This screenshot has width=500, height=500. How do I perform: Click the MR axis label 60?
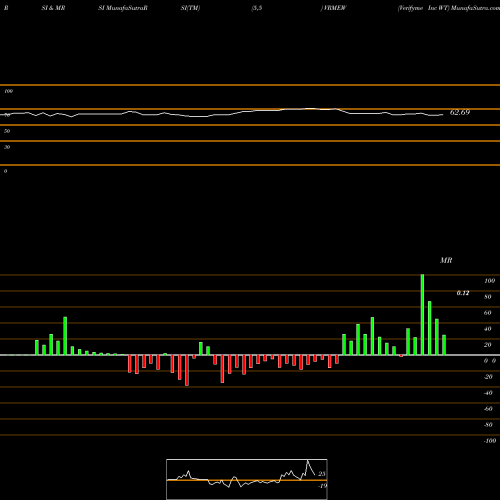[488, 313]
